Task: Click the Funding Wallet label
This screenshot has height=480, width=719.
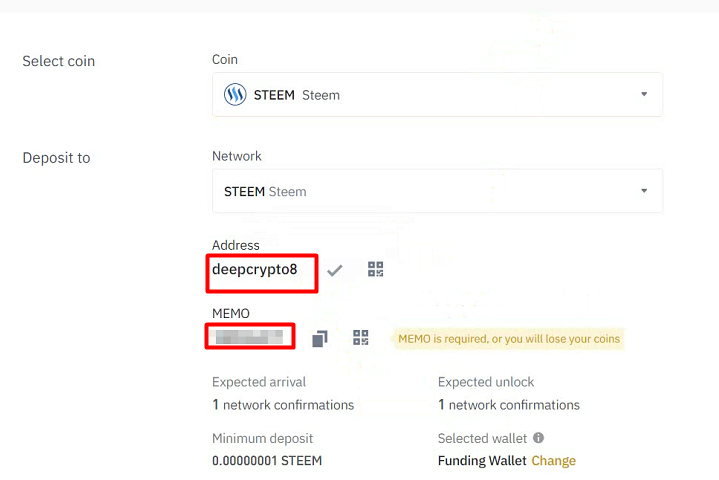Action: tap(482, 460)
